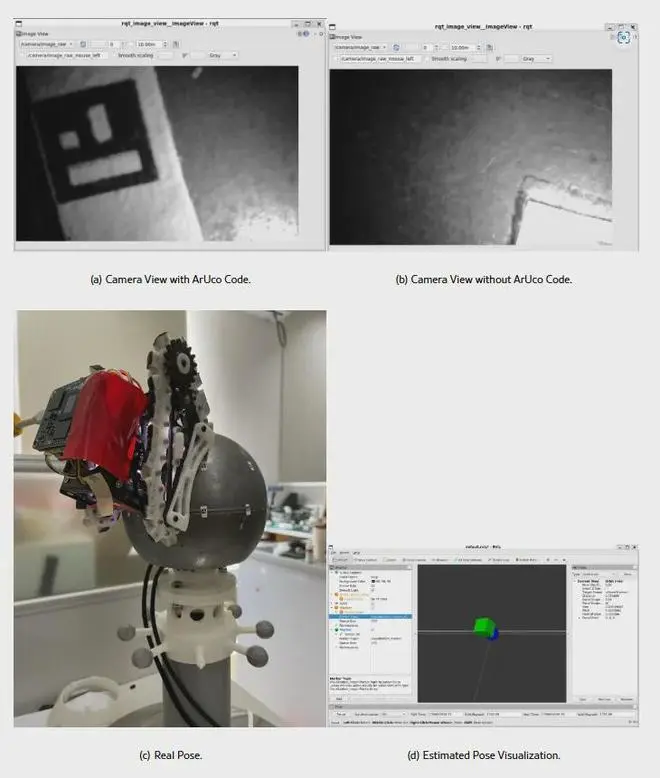This screenshot has height=778, width=660.
Task: Click the refresh topics icon in left Image View
Action: [x=83, y=44]
